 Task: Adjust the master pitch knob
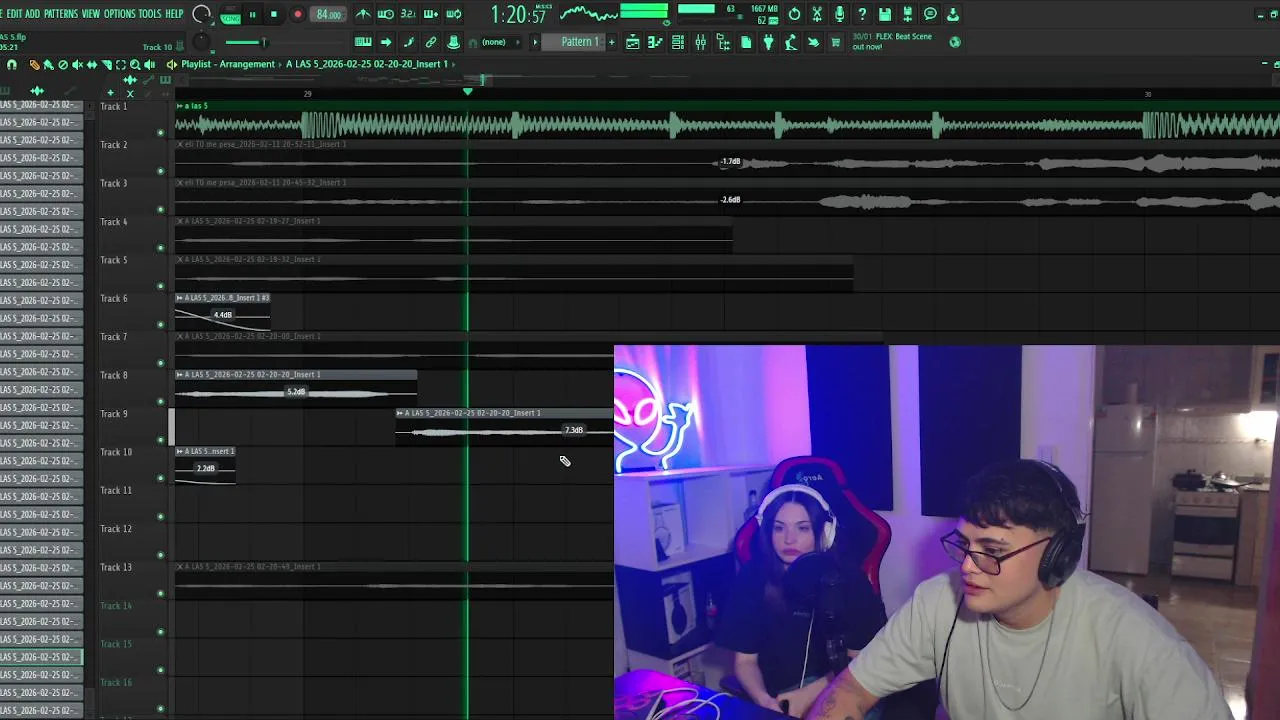pos(201,42)
